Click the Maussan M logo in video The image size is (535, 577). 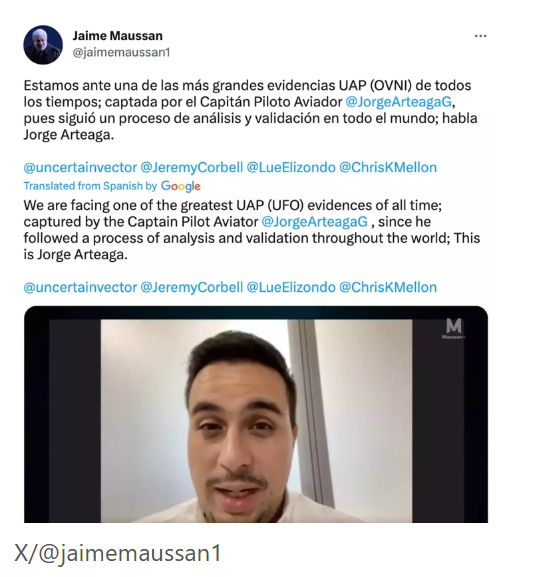point(454,328)
